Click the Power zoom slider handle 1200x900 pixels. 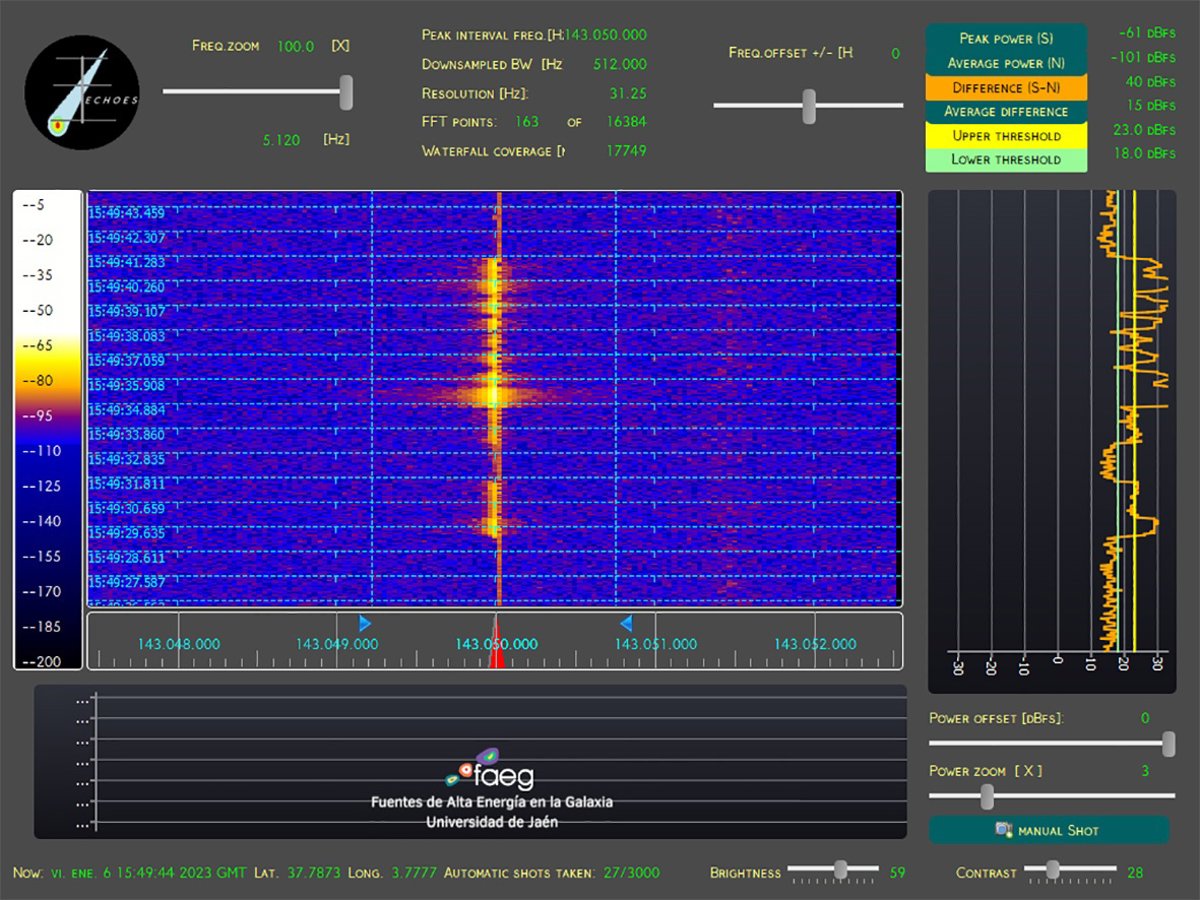click(x=987, y=796)
